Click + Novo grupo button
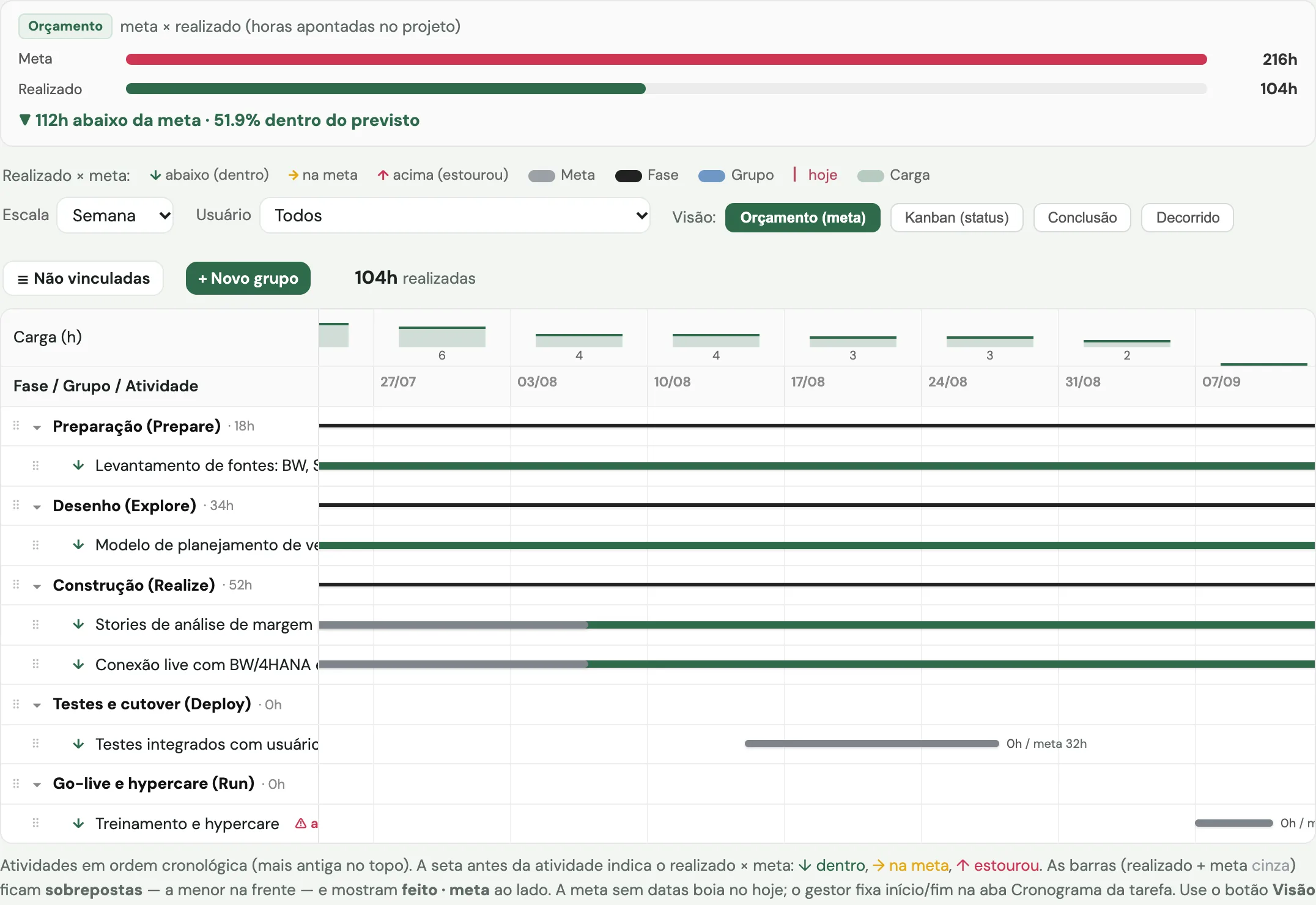 coord(248,278)
